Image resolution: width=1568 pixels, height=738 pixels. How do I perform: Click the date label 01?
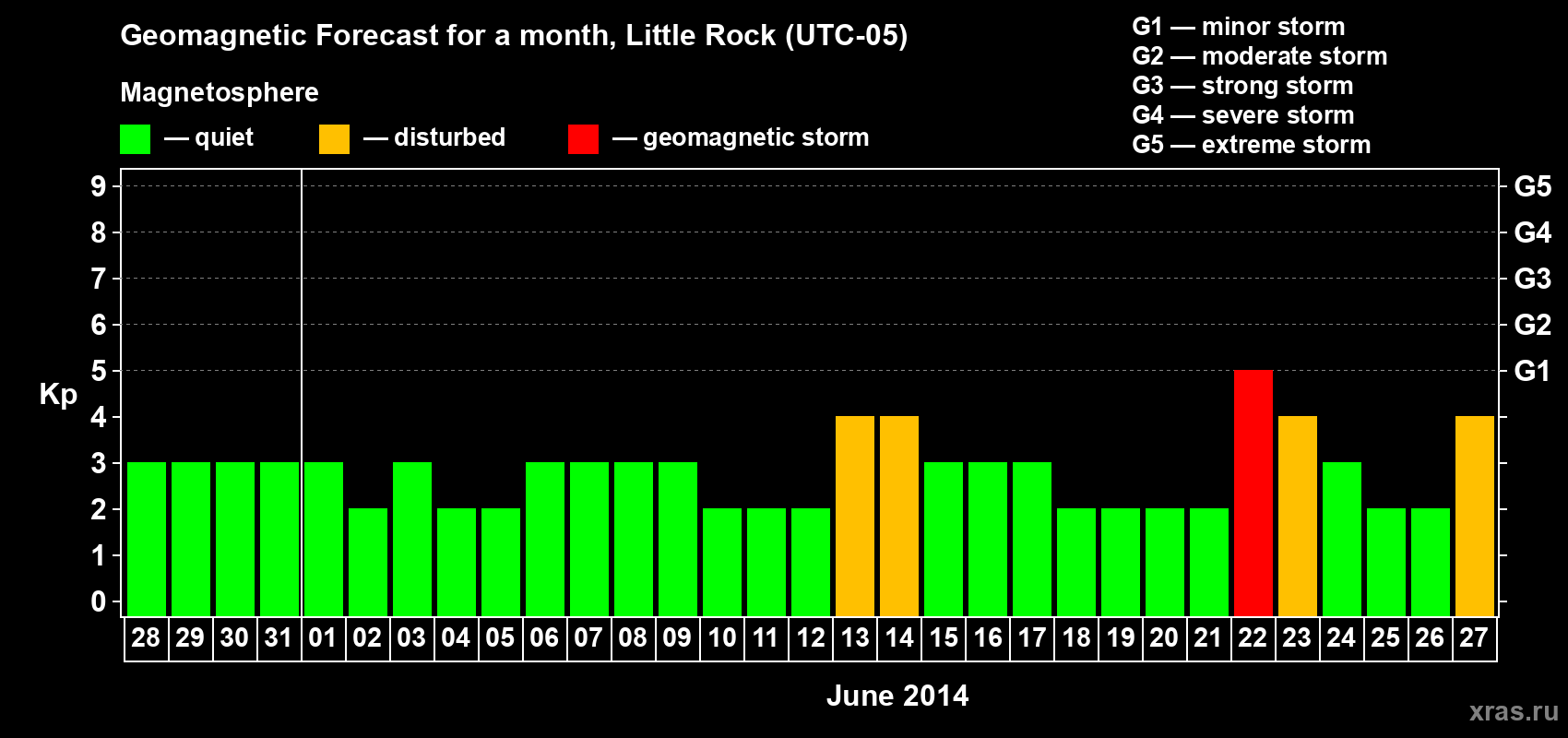point(323,637)
